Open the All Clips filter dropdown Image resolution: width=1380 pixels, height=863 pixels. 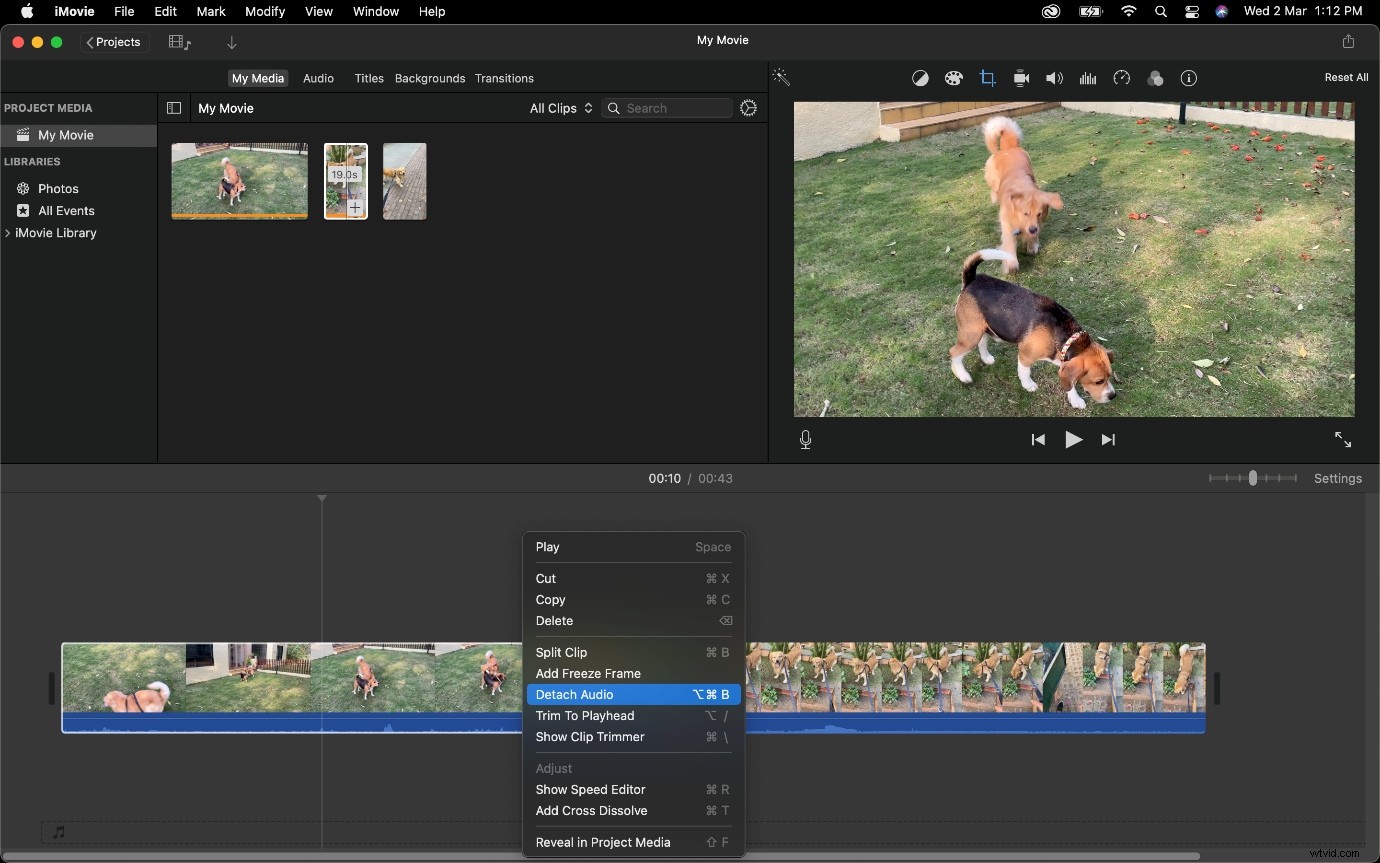tap(560, 108)
